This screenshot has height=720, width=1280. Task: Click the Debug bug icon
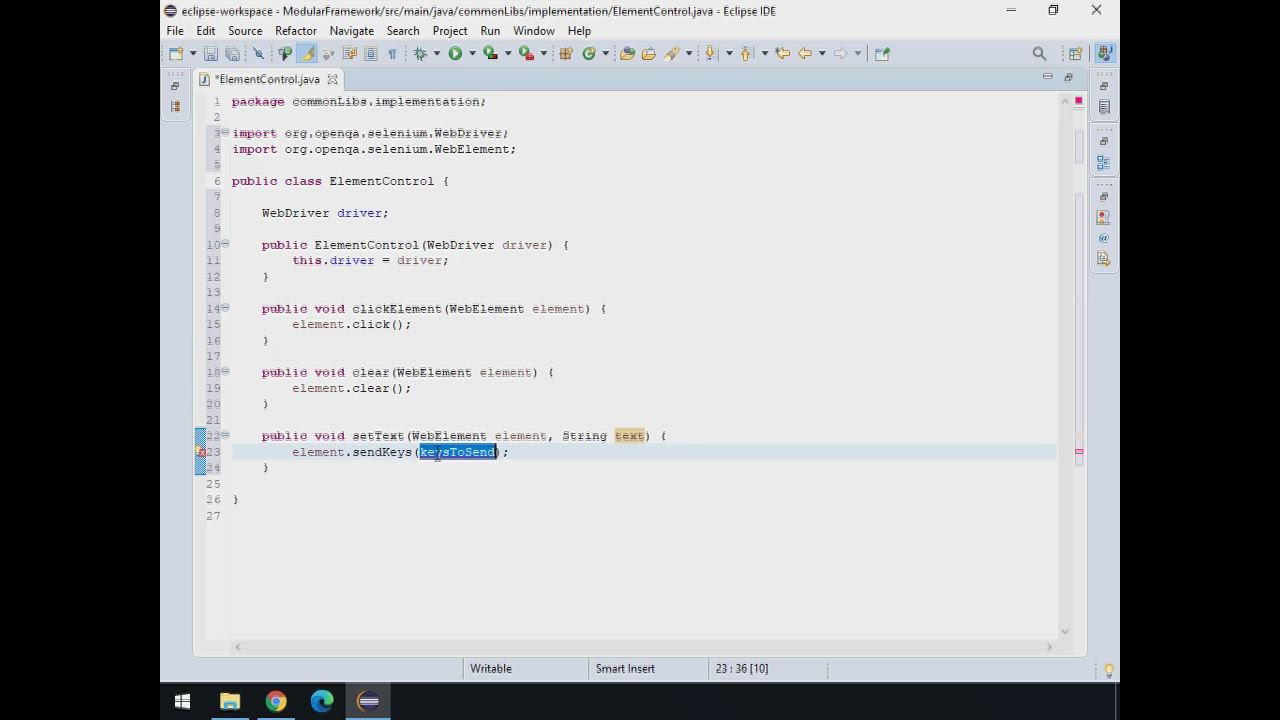(420, 54)
